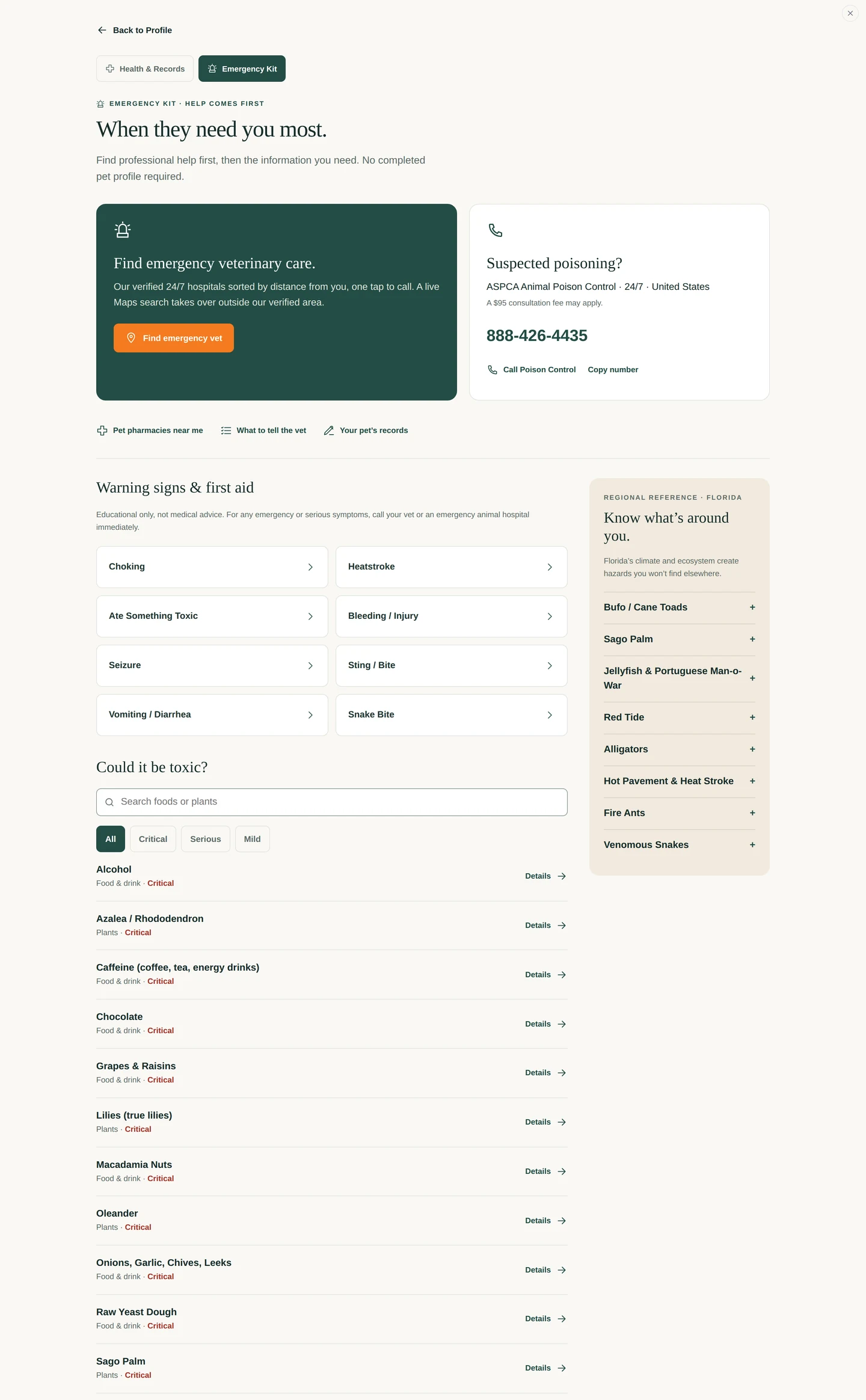The height and width of the screenshot is (1400, 866).
Task: Expand the Fire Ants section
Action: (680, 813)
